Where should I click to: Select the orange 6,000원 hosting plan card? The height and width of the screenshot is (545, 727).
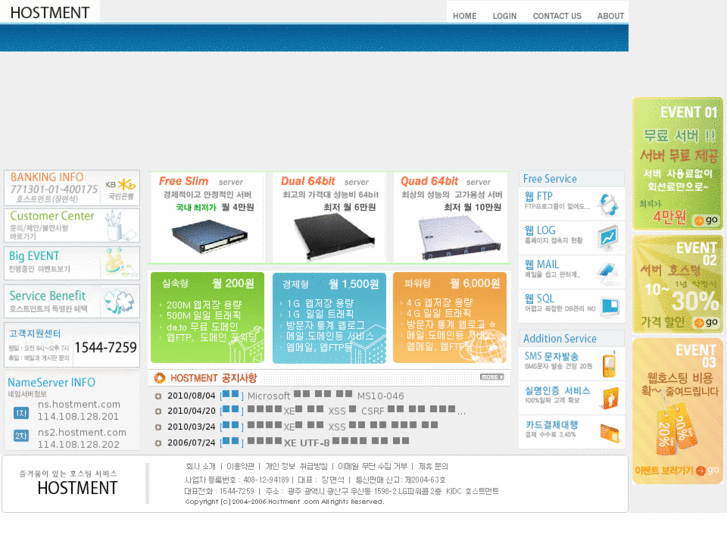point(450,317)
